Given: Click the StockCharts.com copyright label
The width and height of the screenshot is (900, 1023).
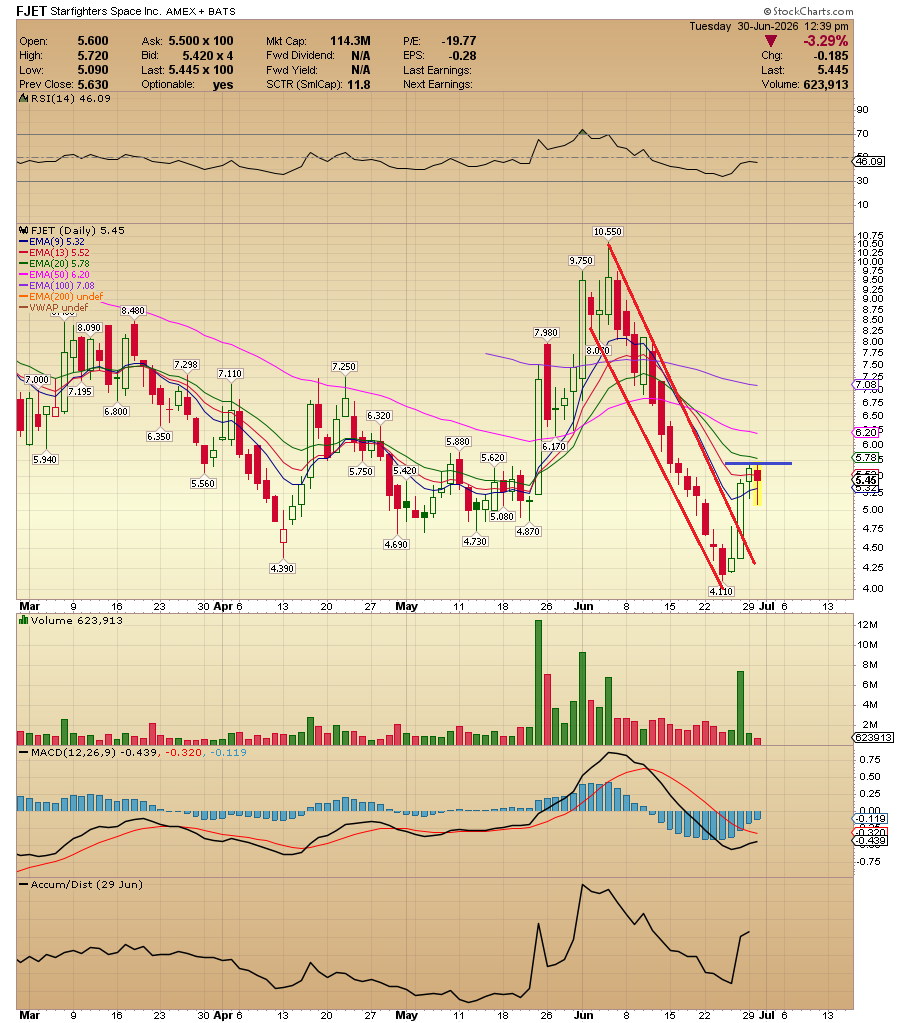Looking at the screenshot, I should pos(809,11).
